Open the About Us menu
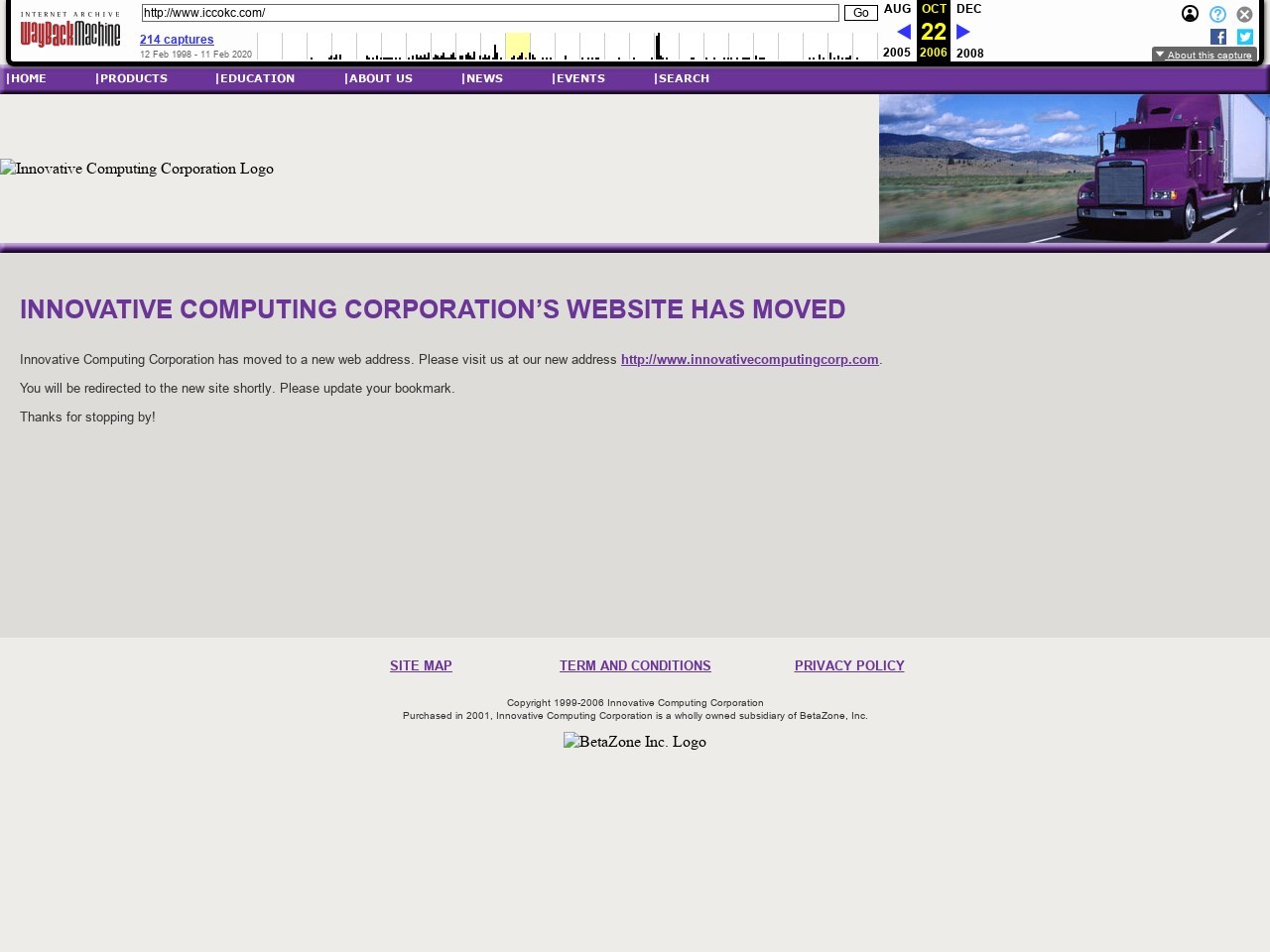 [379, 78]
